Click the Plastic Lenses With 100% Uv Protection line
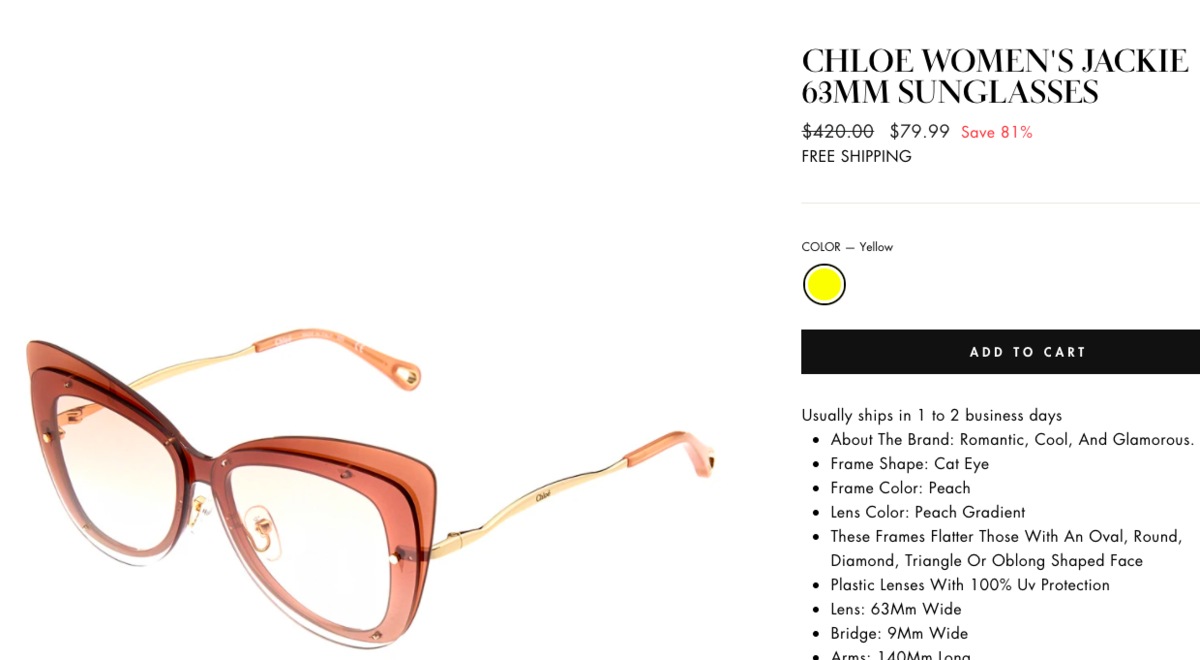Image resolution: width=1200 pixels, height=660 pixels. tap(970, 585)
